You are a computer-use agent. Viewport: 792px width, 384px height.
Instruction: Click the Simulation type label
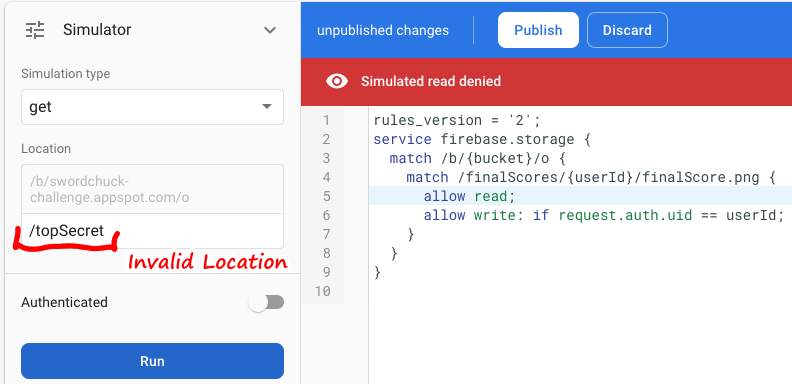[66, 74]
